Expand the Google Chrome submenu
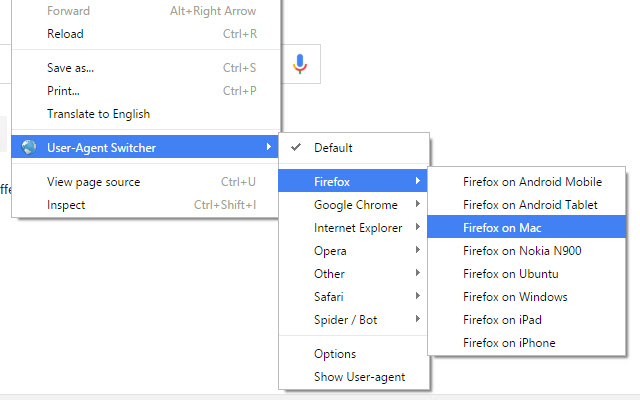640x400 pixels. (355, 205)
